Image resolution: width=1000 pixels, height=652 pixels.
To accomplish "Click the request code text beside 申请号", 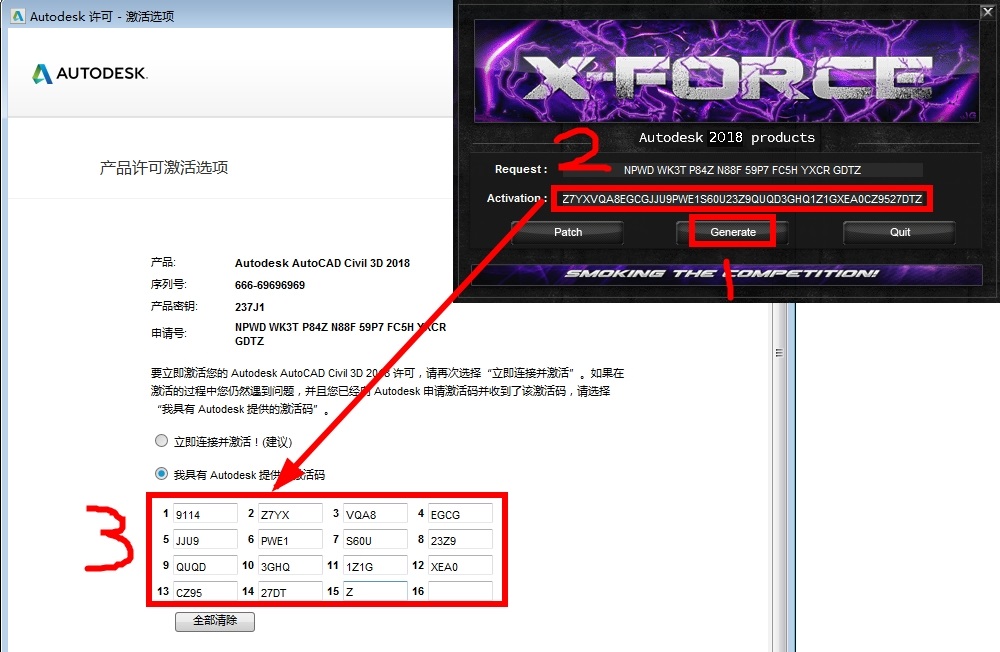I will coord(341,334).
